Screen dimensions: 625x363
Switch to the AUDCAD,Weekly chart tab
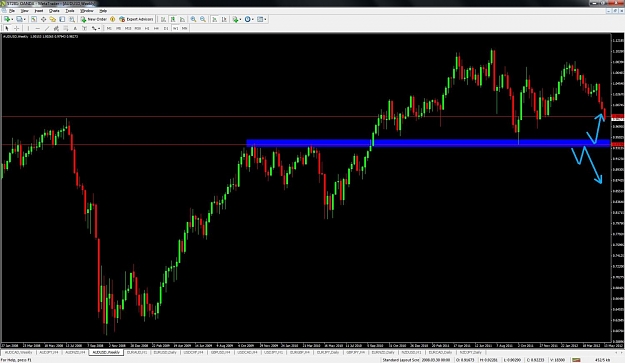(x=19, y=353)
